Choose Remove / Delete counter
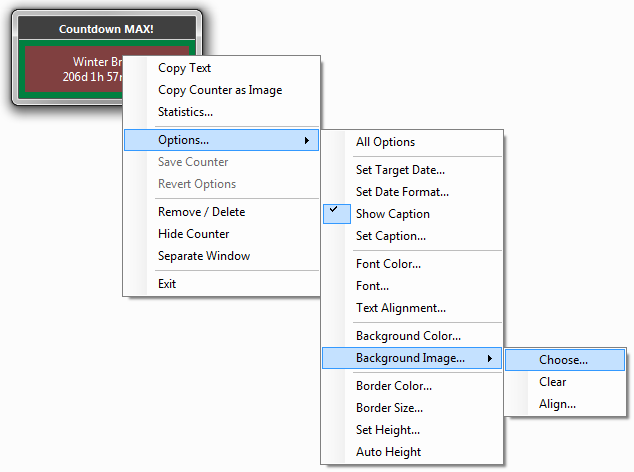This screenshot has height=472, width=634. (x=201, y=212)
